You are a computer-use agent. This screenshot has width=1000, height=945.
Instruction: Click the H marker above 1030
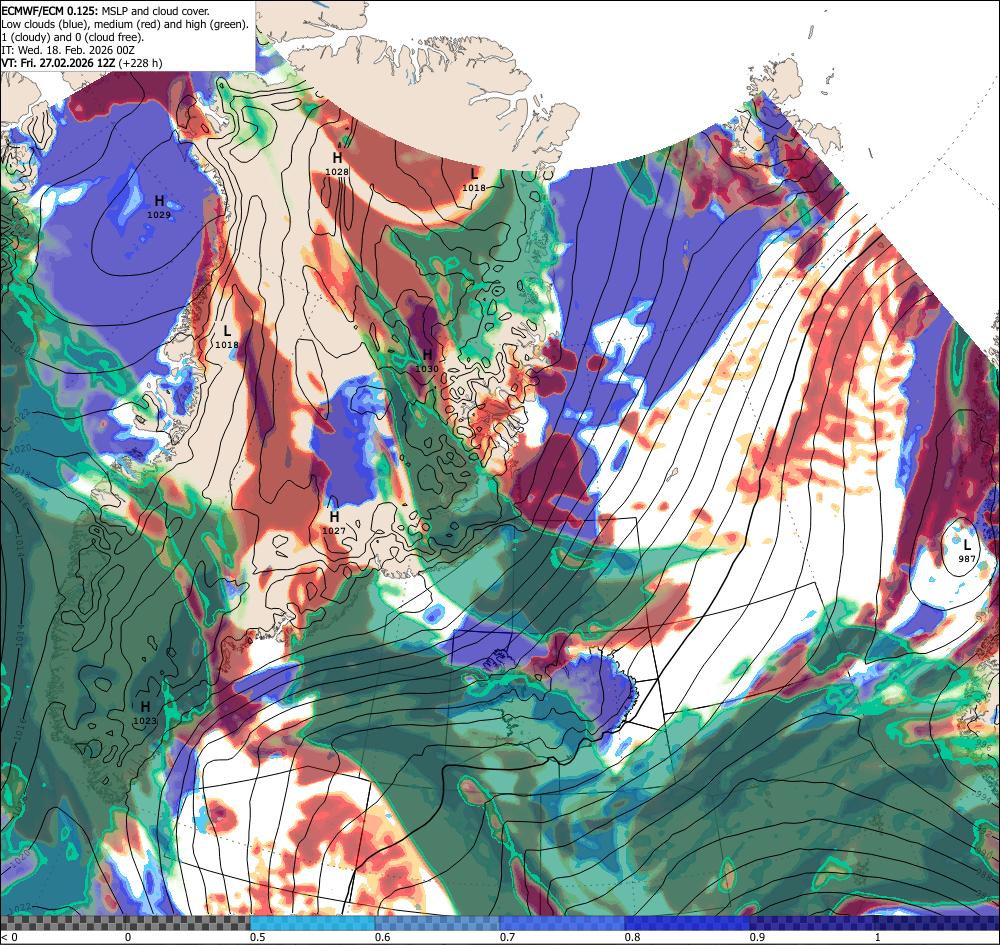(x=427, y=355)
